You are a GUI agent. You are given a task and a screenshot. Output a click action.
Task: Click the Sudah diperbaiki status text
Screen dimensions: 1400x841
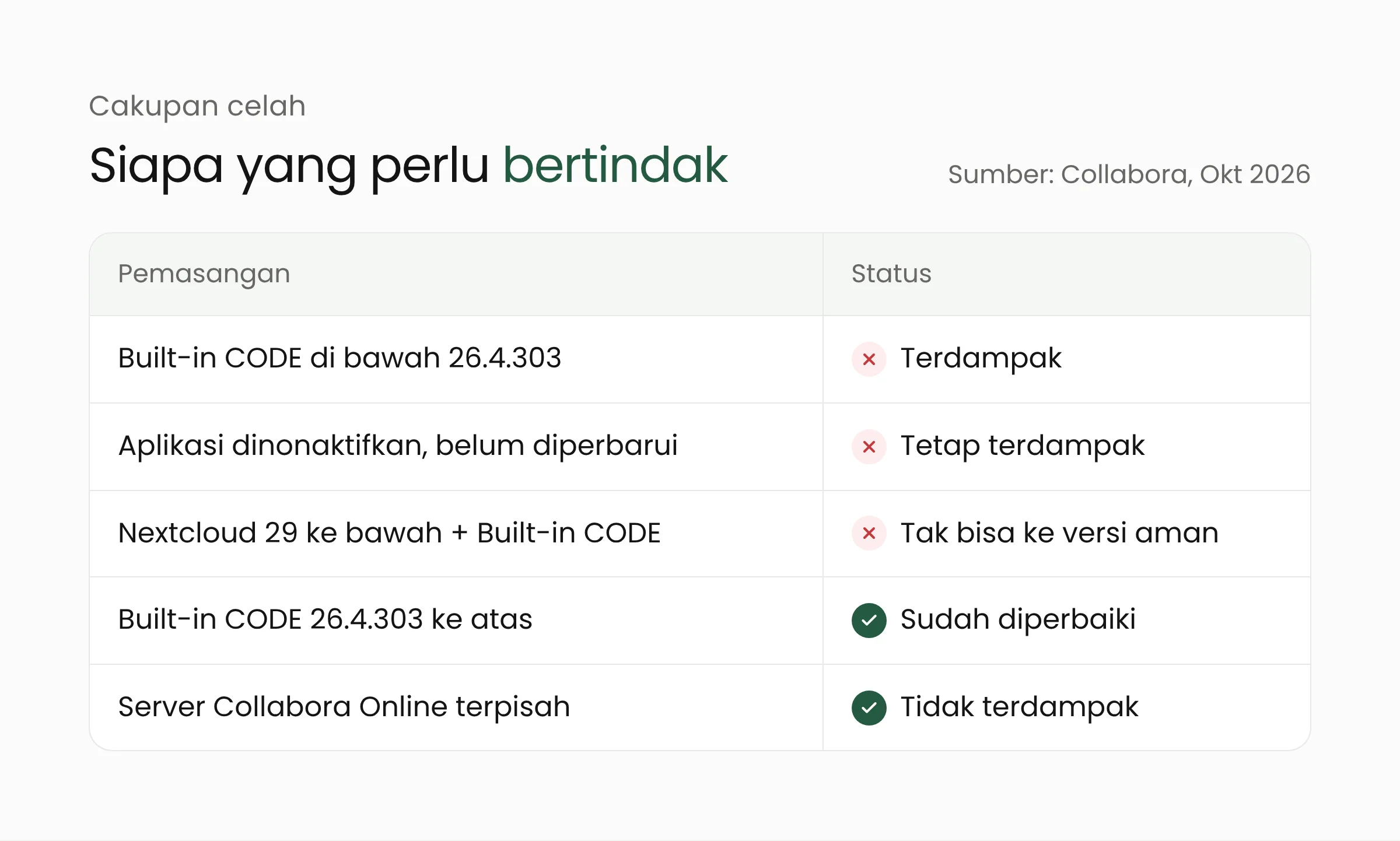click(x=1018, y=620)
